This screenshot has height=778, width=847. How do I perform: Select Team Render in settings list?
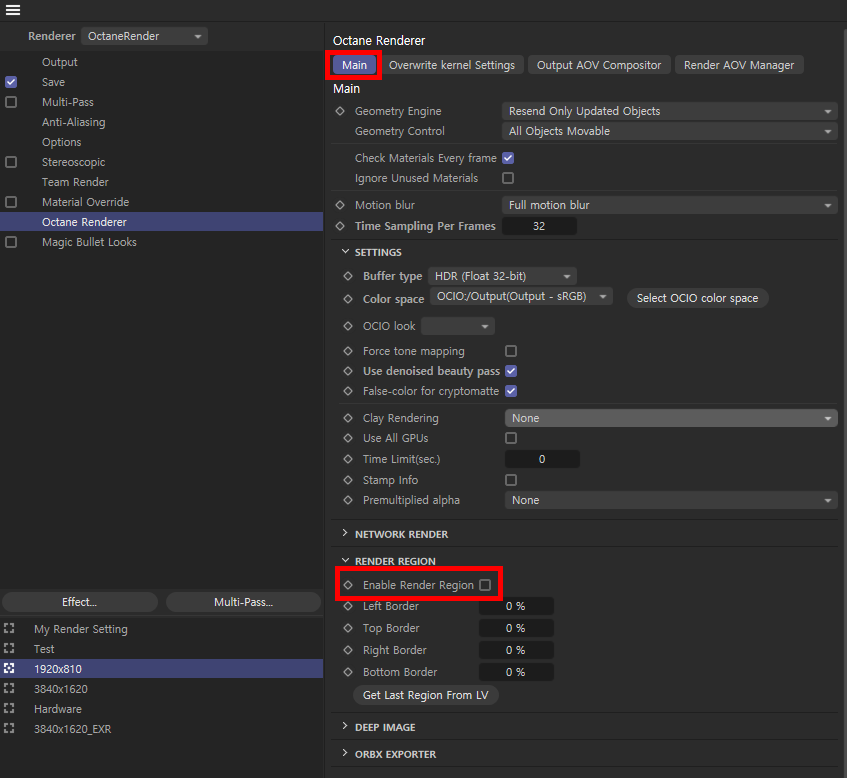(75, 182)
